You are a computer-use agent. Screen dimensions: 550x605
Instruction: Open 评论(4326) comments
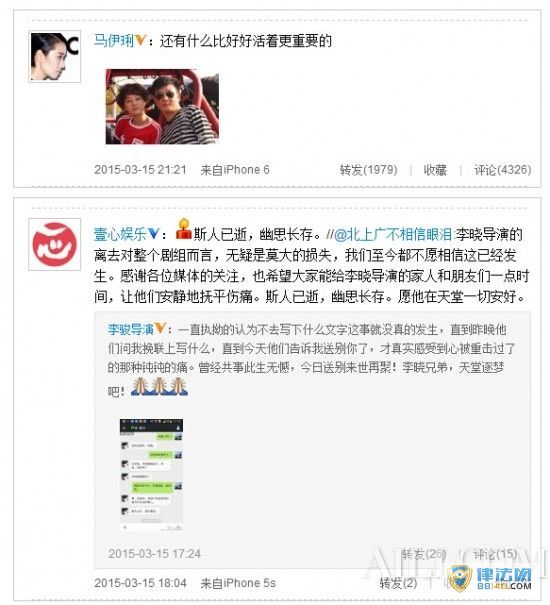(503, 170)
